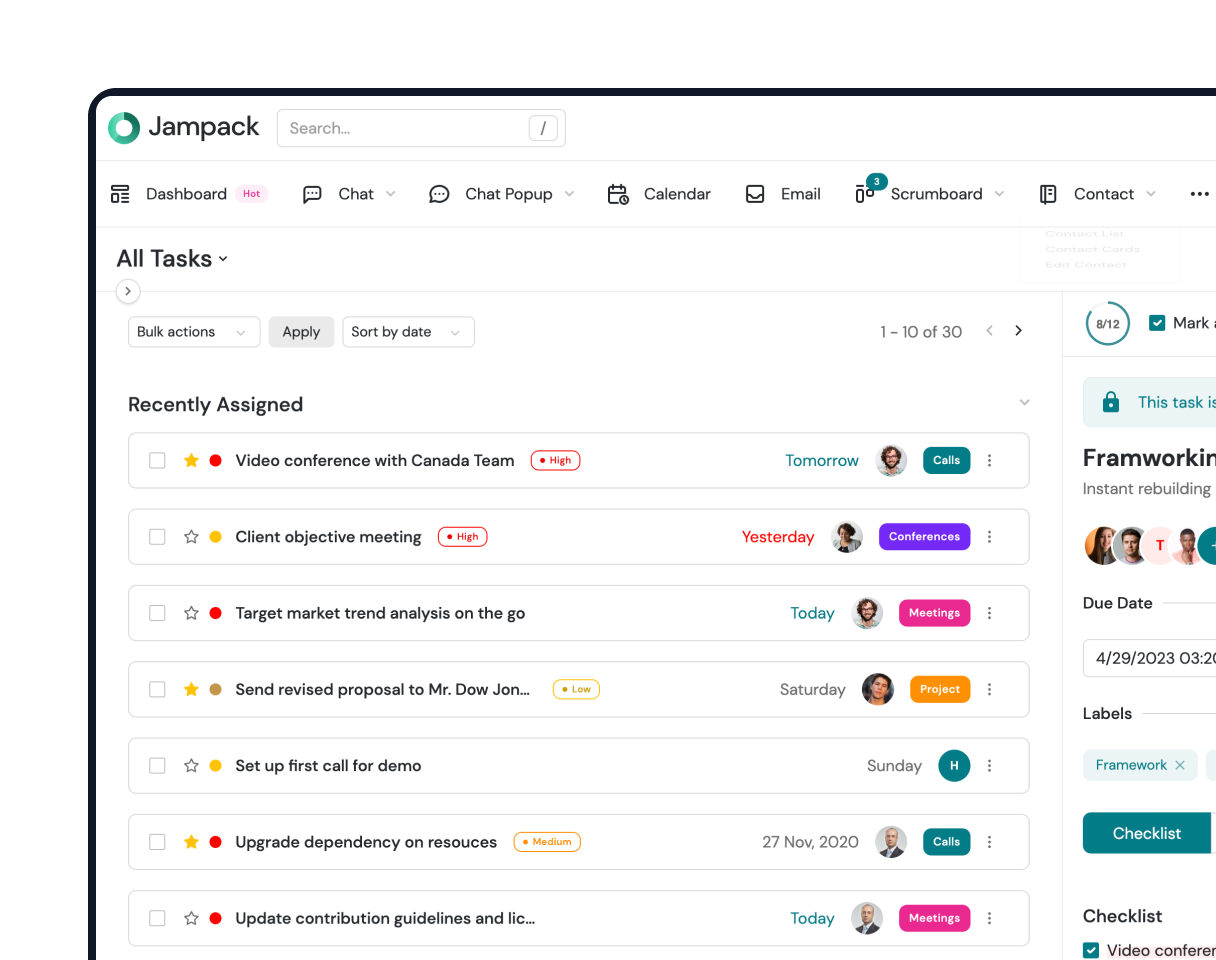Remove the Framework label
This screenshot has height=960, width=1216.
pyautogui.click(x=1180, y=765)
